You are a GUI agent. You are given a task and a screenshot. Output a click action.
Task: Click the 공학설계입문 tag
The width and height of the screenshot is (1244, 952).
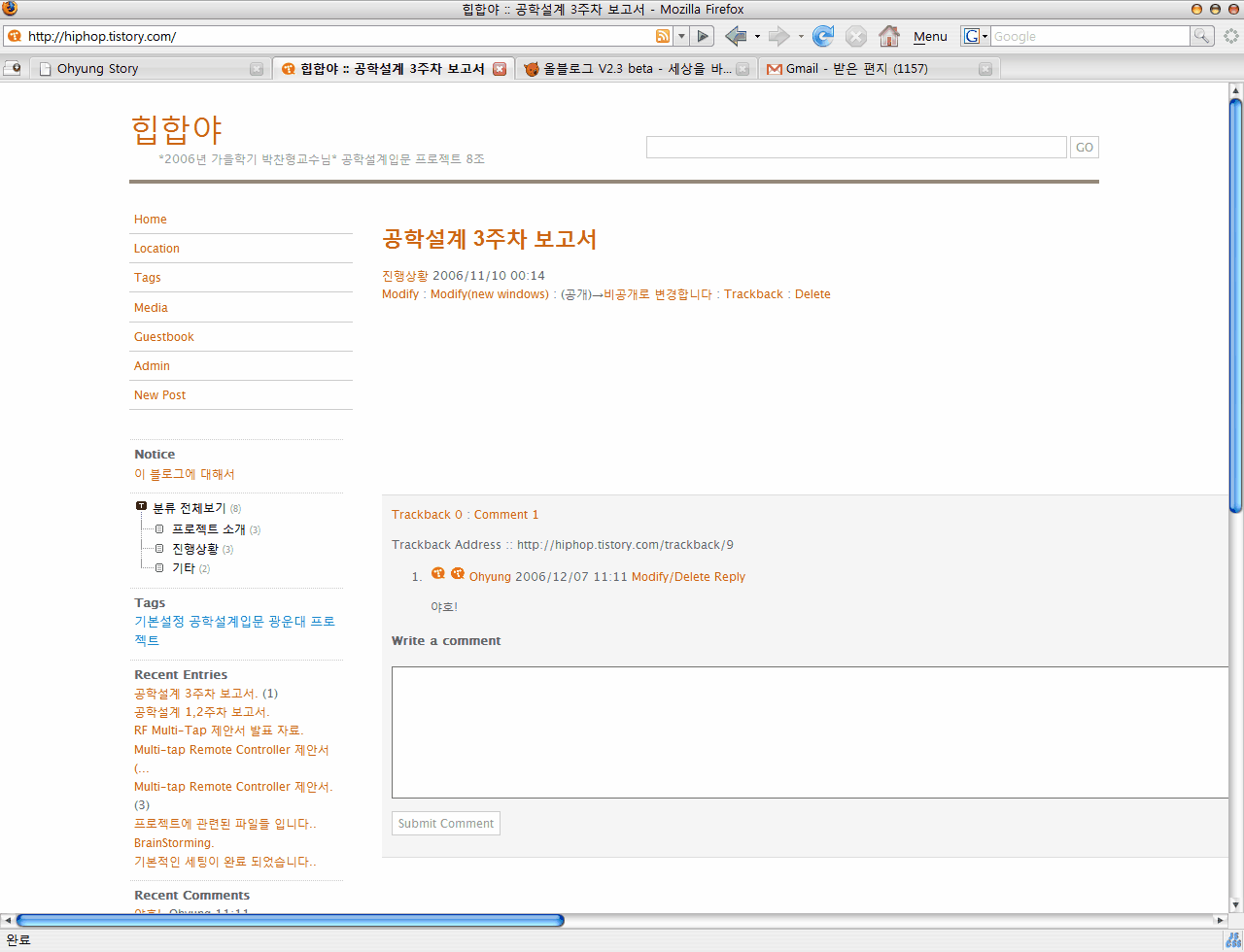click(226, 622)
